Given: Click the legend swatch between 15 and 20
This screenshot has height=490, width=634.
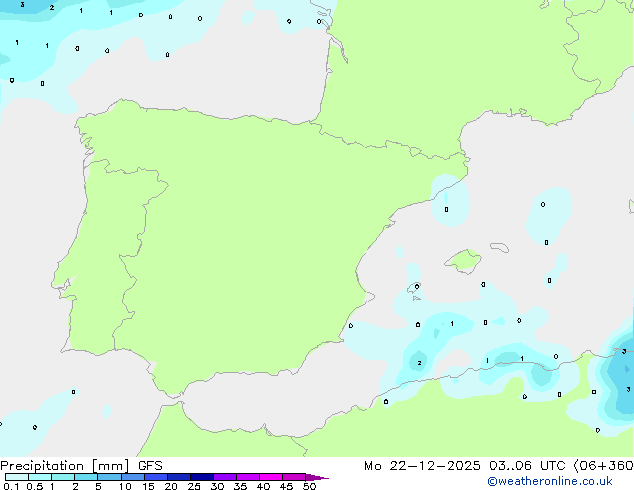Looking at the screenshot, I should [x=155, y=477].
